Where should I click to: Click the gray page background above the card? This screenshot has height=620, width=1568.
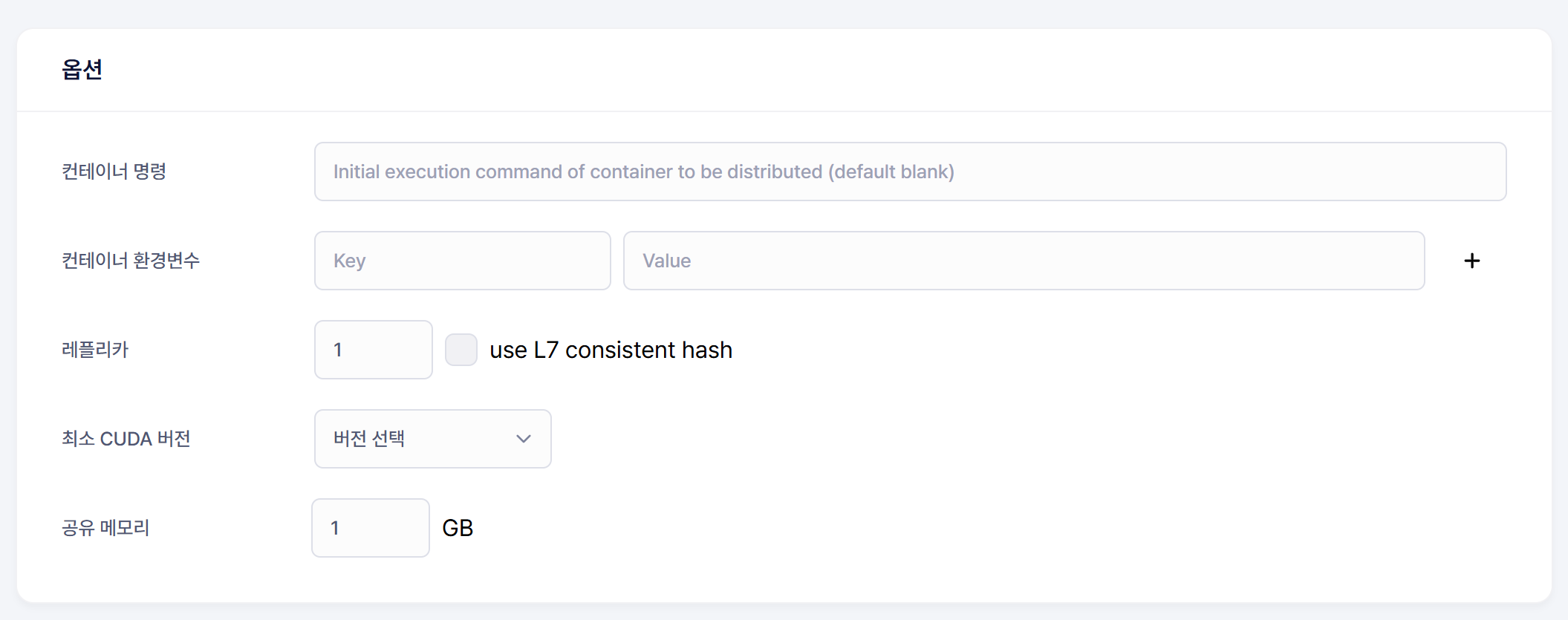[x=784, y=13]
